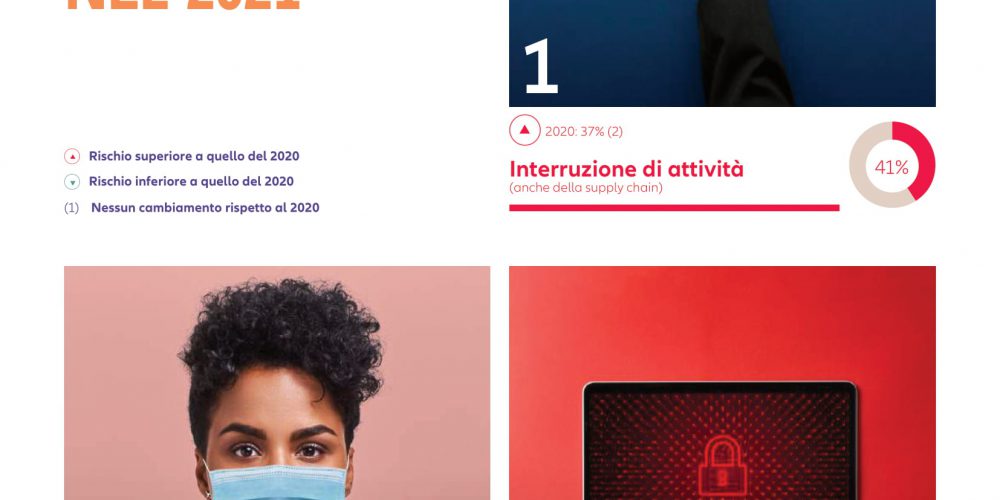Click the pink higher-risk triangle legend icon
The height and width of the screenshot is (500, 1000).
72,156
